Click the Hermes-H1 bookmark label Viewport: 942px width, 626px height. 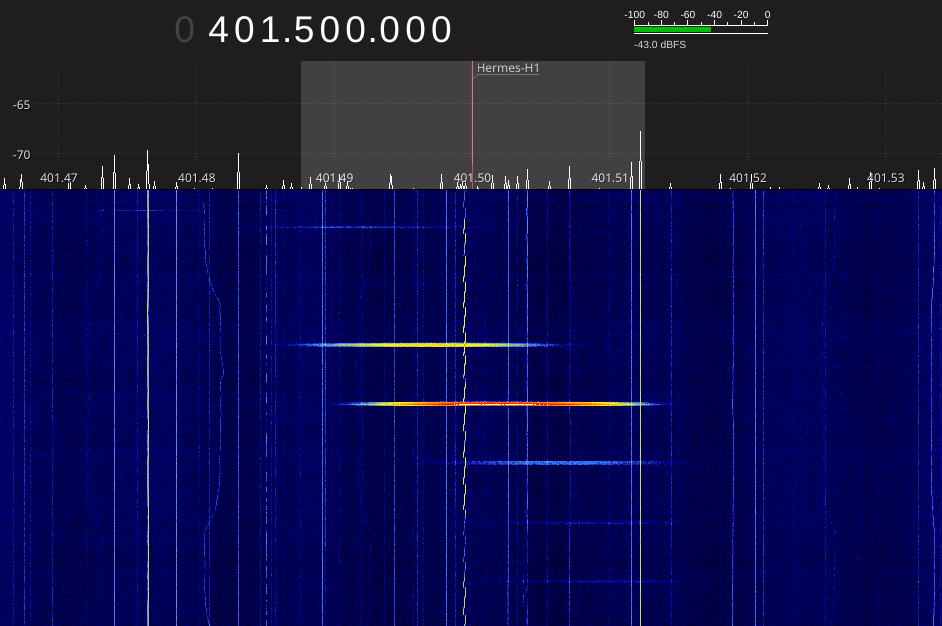click(508, 68)
